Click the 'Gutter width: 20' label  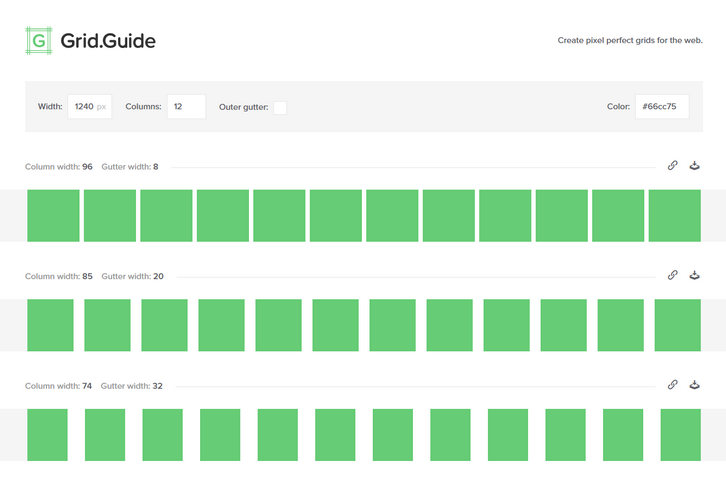click(132, 276)
